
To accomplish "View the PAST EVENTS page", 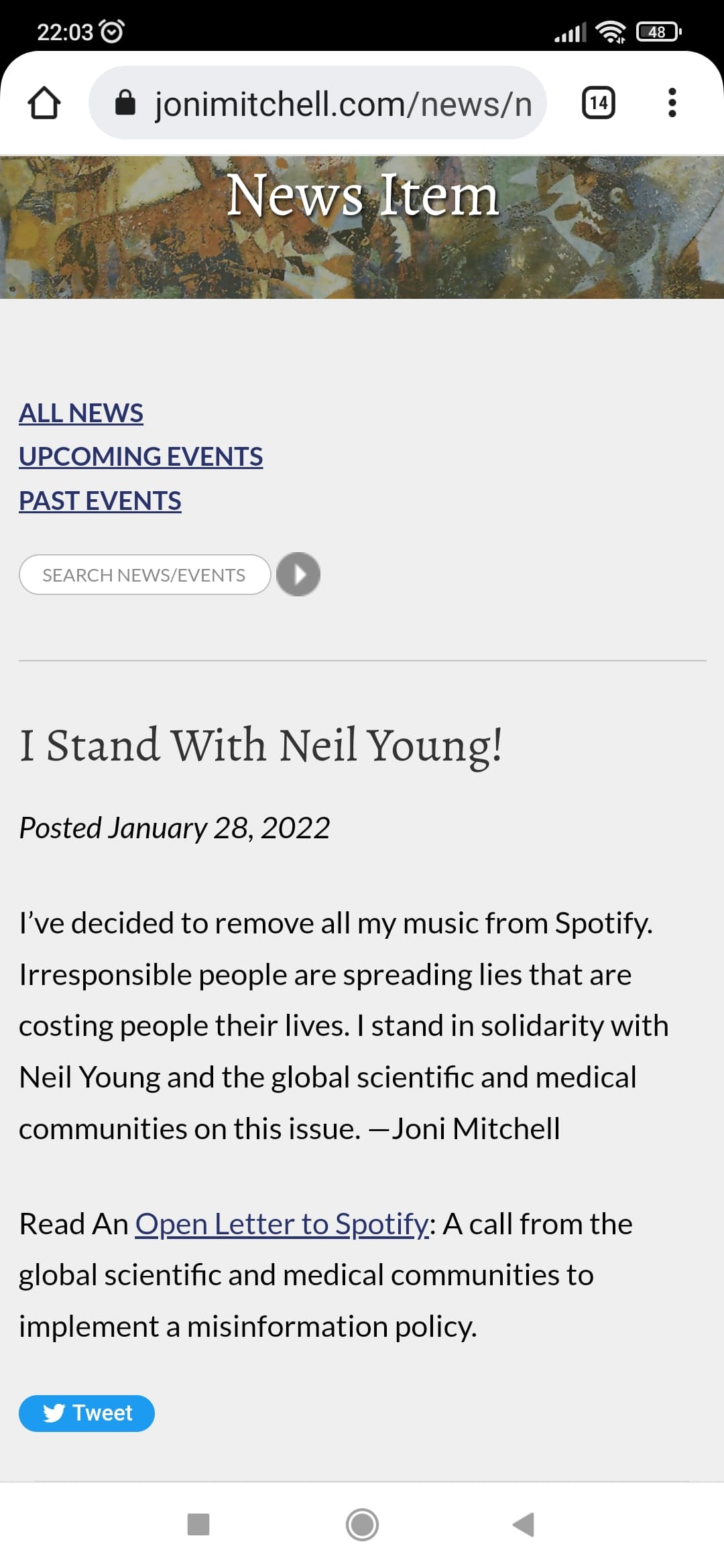I will coord(100,501).
